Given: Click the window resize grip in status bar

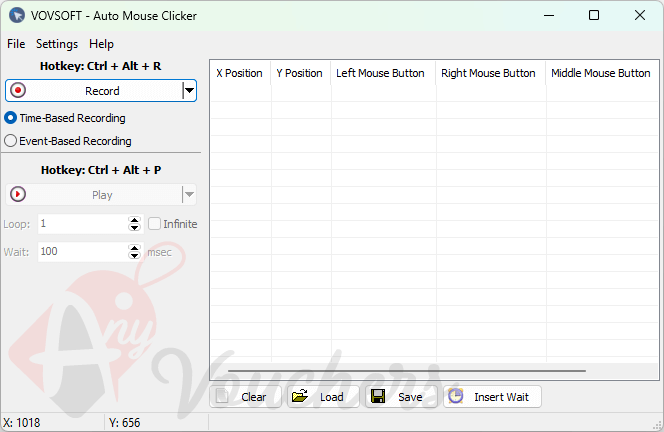Looking at the screenshot, I should coord(658,426).
